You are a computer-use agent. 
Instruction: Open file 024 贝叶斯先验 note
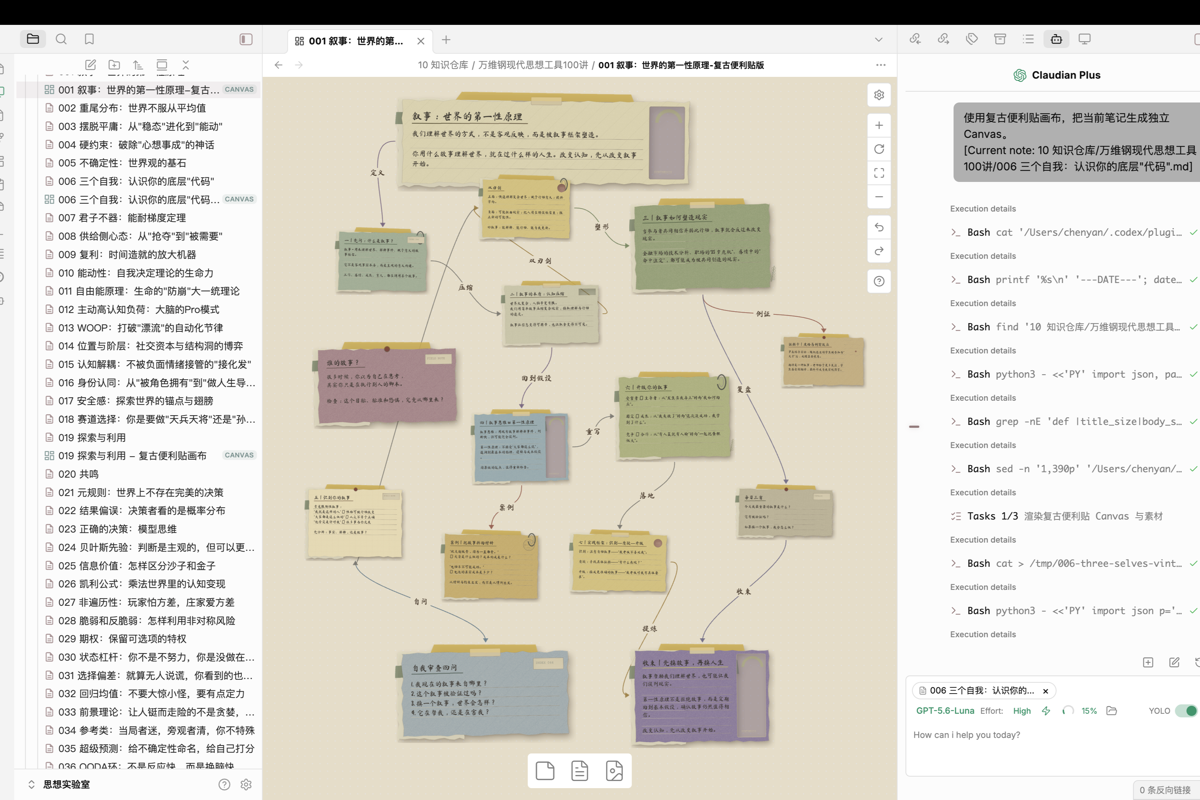(x=150, y=547)
